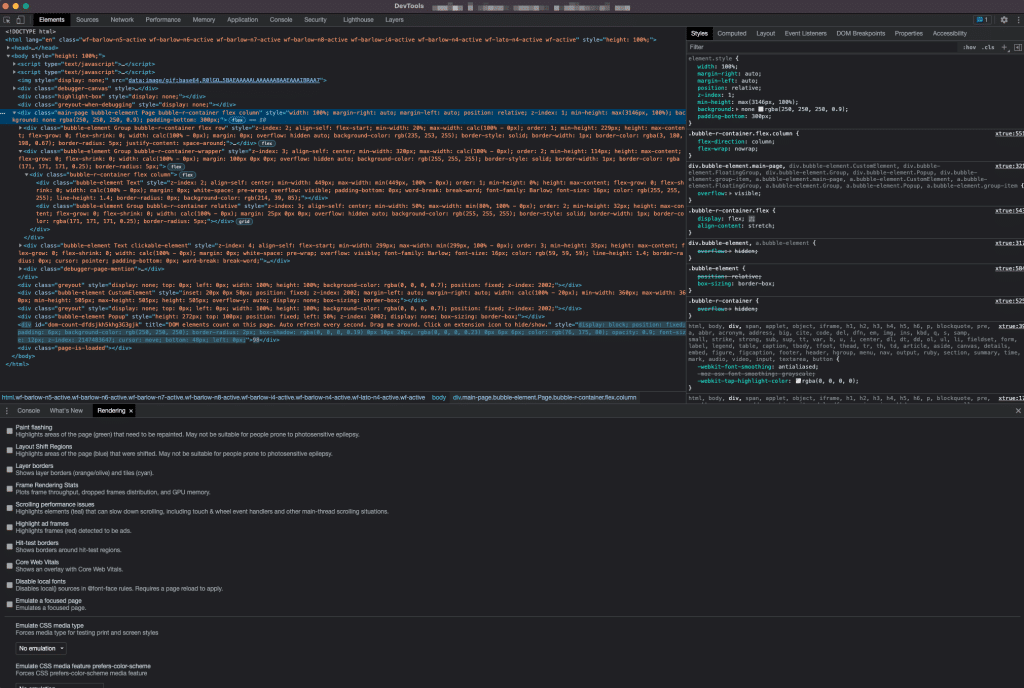Collapse the body element node
Screen dimensions: 1024x688
click(x=9, y=55)
